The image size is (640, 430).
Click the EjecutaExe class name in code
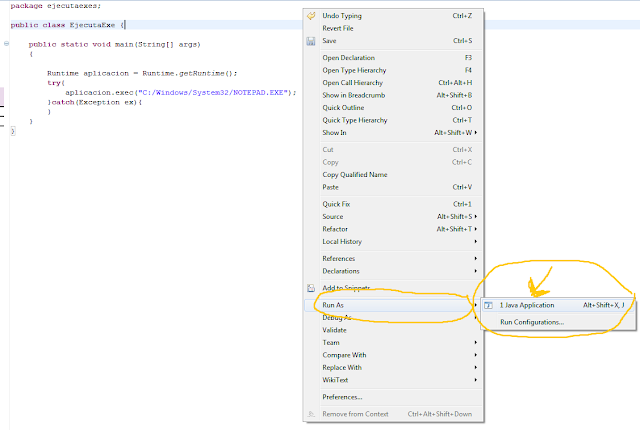(92, 25)
